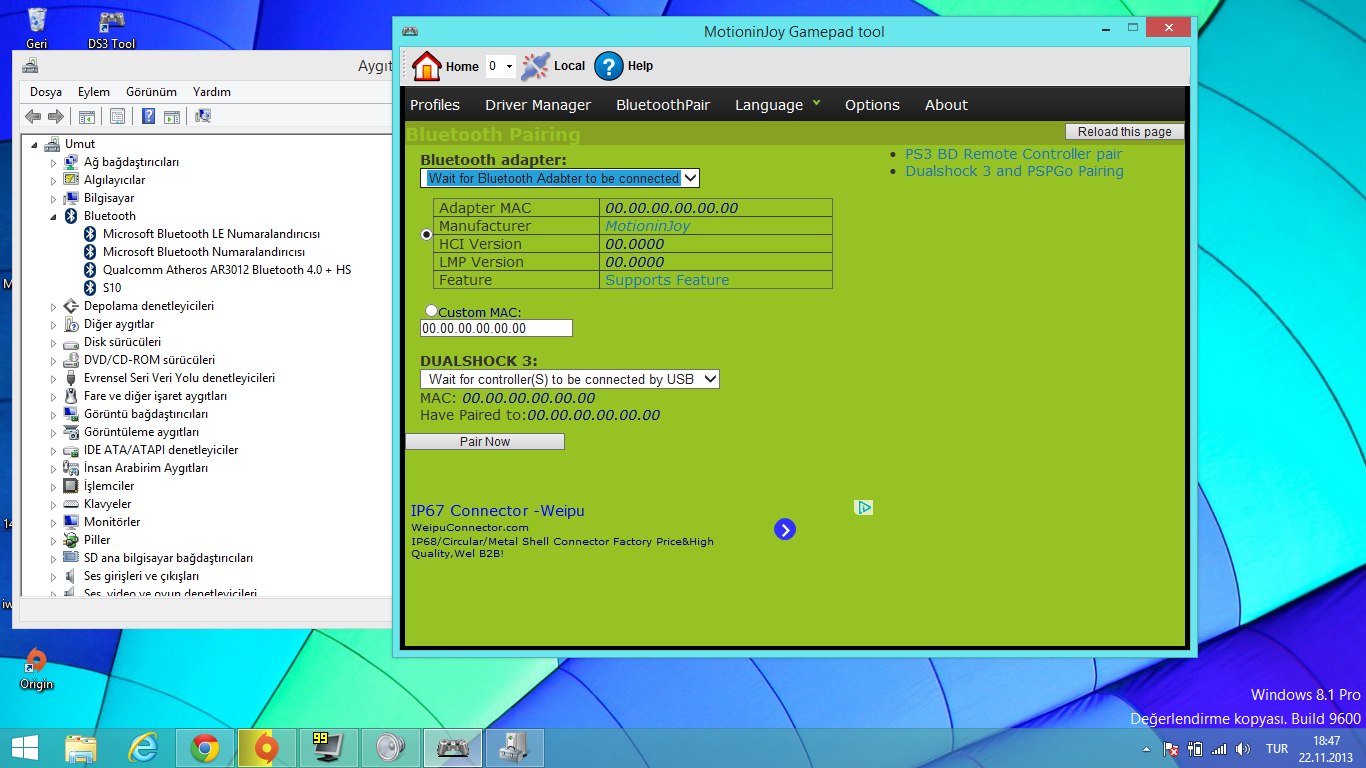The image size is (1366, 768).
Task: Open the Recycle Bin (Geri) desktop icon
Action: tap(37, 28)
